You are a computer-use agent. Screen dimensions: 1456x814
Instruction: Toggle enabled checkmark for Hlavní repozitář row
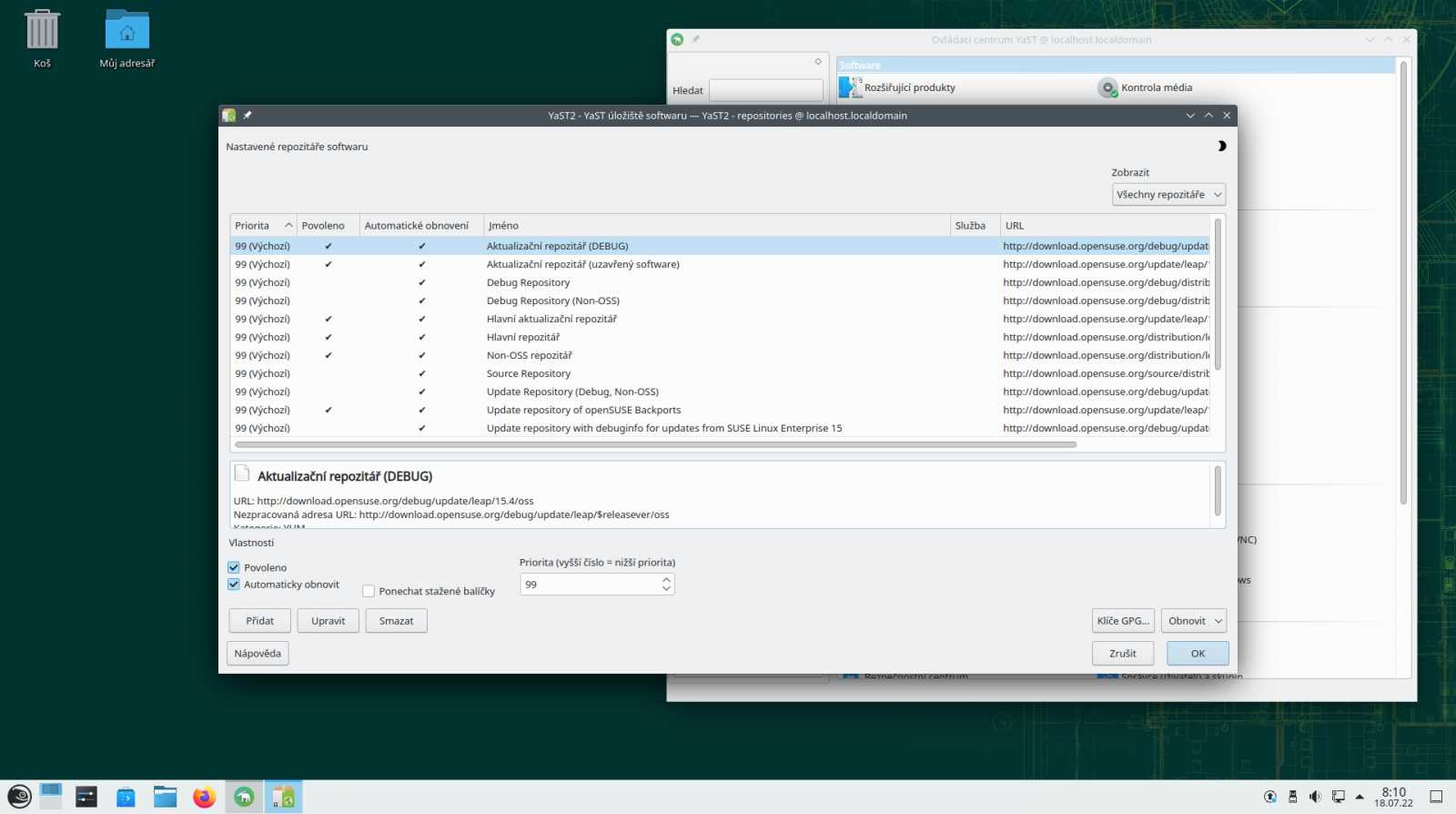pos(329,337)
